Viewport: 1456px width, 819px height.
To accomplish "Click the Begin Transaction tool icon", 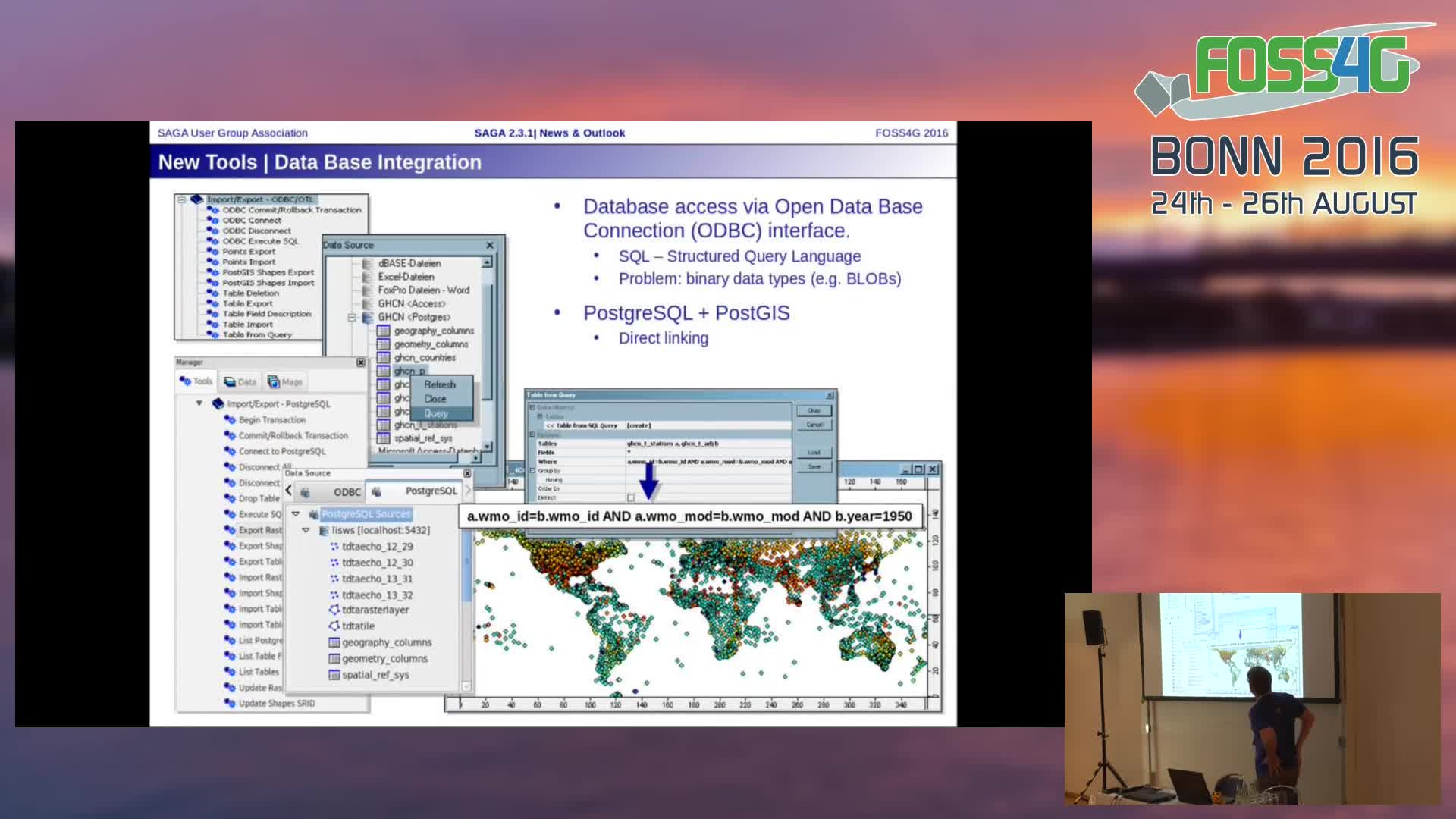I will (230, 419).
